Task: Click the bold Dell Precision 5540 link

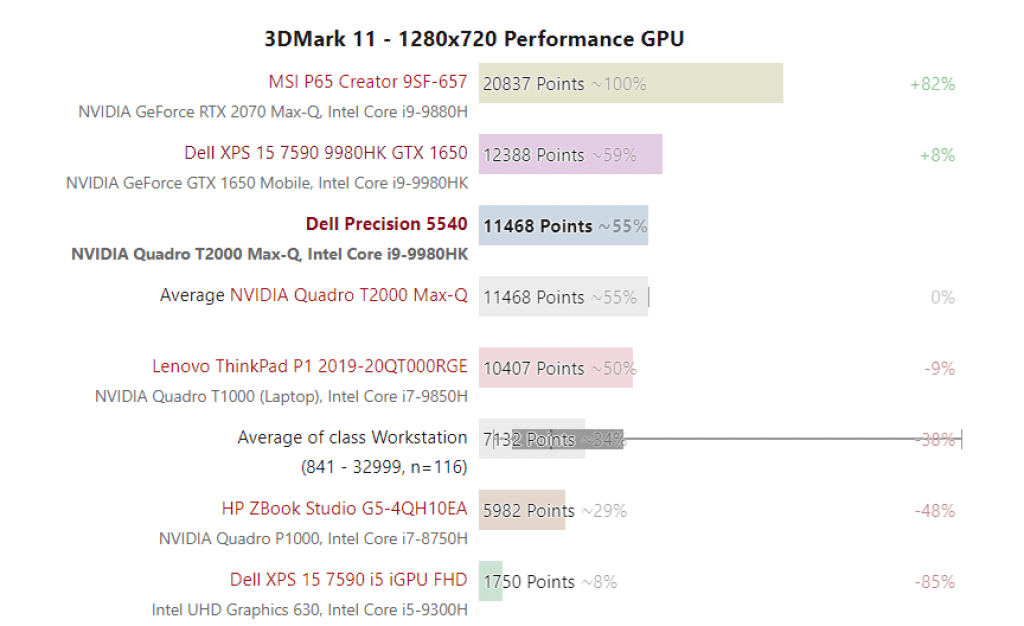Action: 386,224
